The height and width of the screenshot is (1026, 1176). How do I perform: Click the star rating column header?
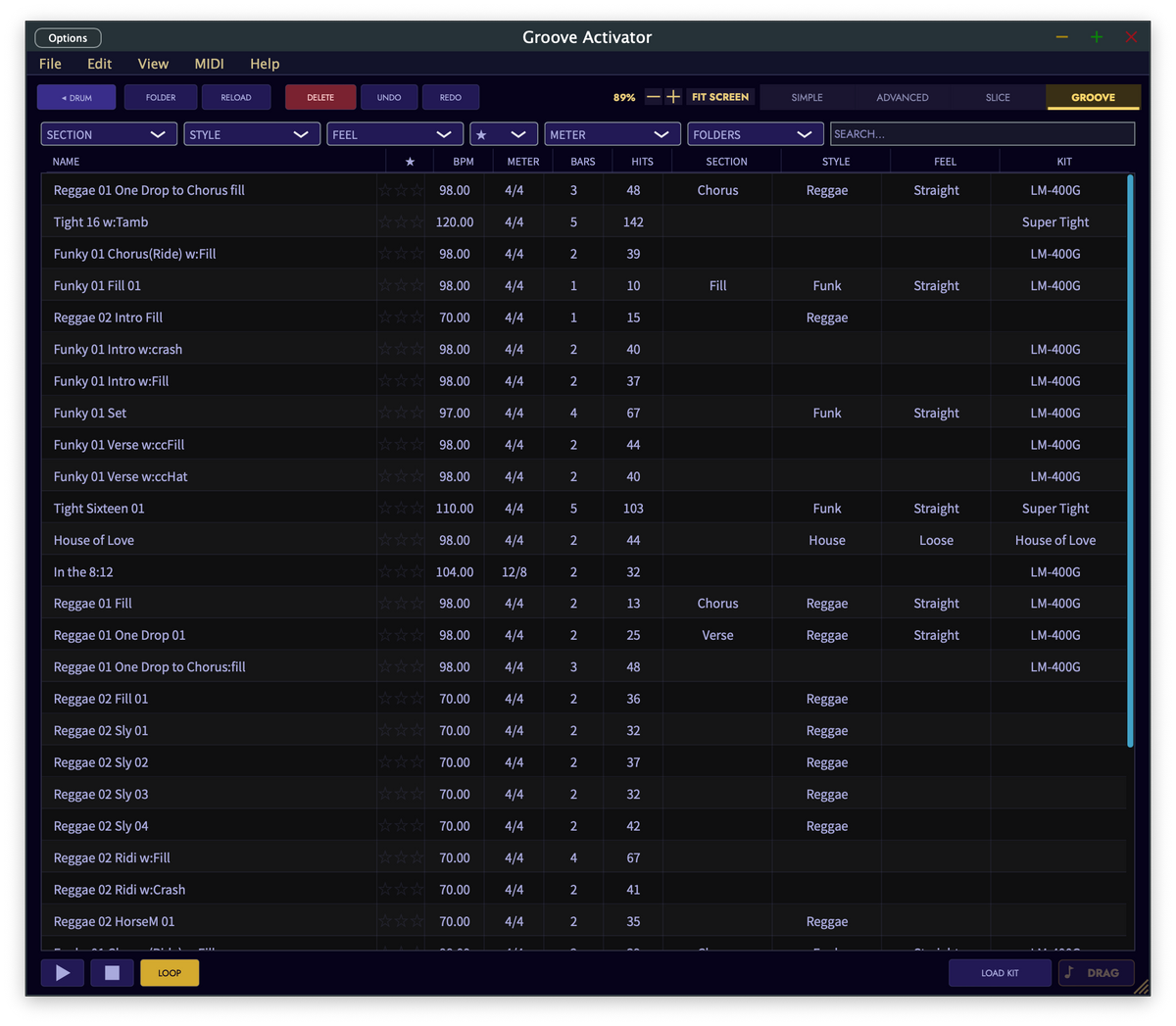[410, 162]
